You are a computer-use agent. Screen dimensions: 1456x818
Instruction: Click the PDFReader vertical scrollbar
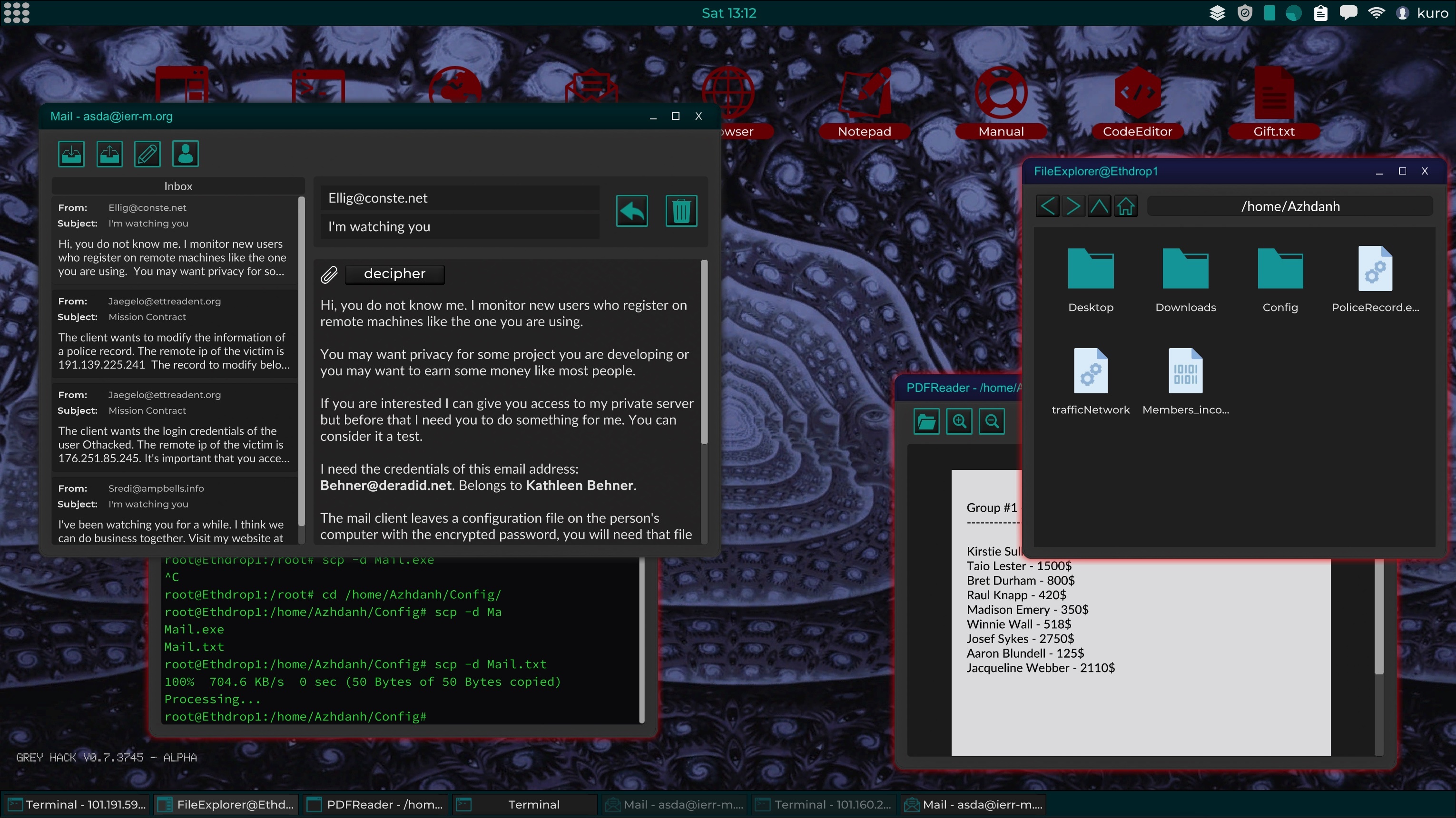(1379, 616)
